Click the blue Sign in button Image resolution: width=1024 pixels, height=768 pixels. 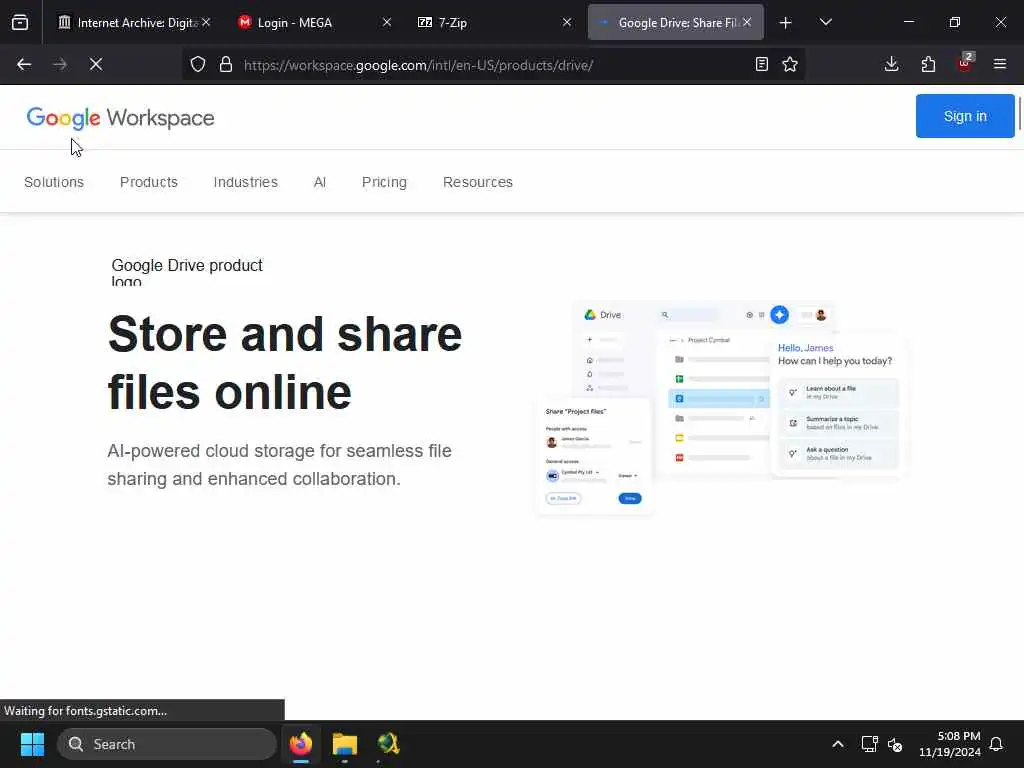tap(965, 116)
